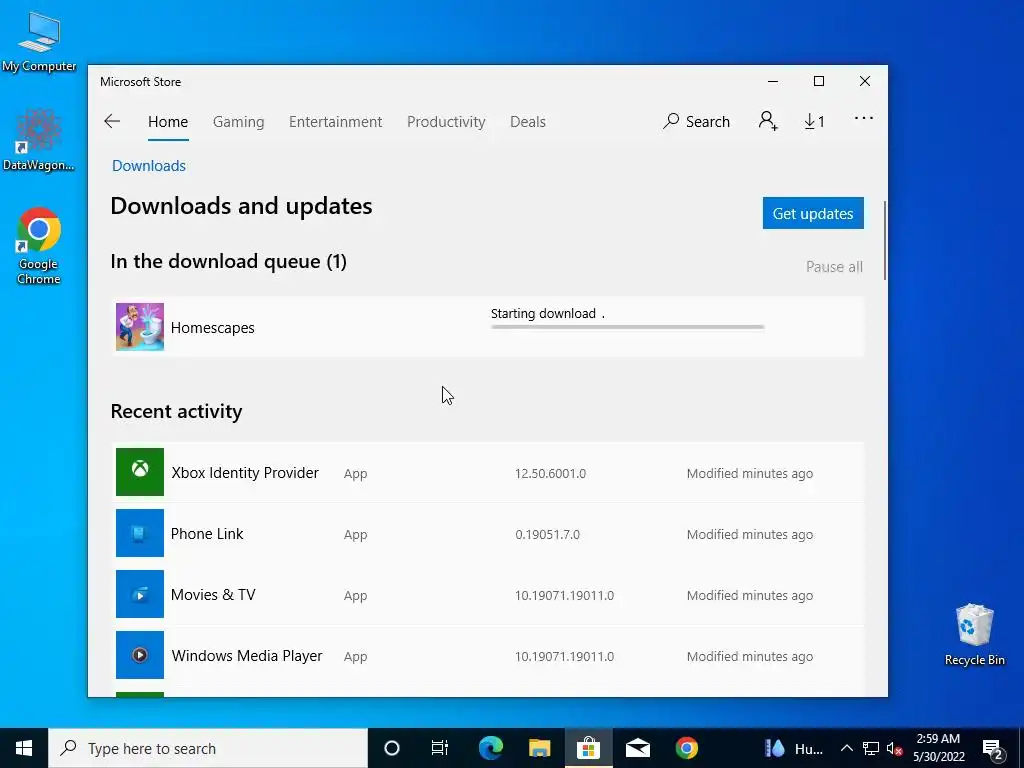Click the taskbar search box
The width and height of the screenshot is (1024, 768).
coord(208,748)
